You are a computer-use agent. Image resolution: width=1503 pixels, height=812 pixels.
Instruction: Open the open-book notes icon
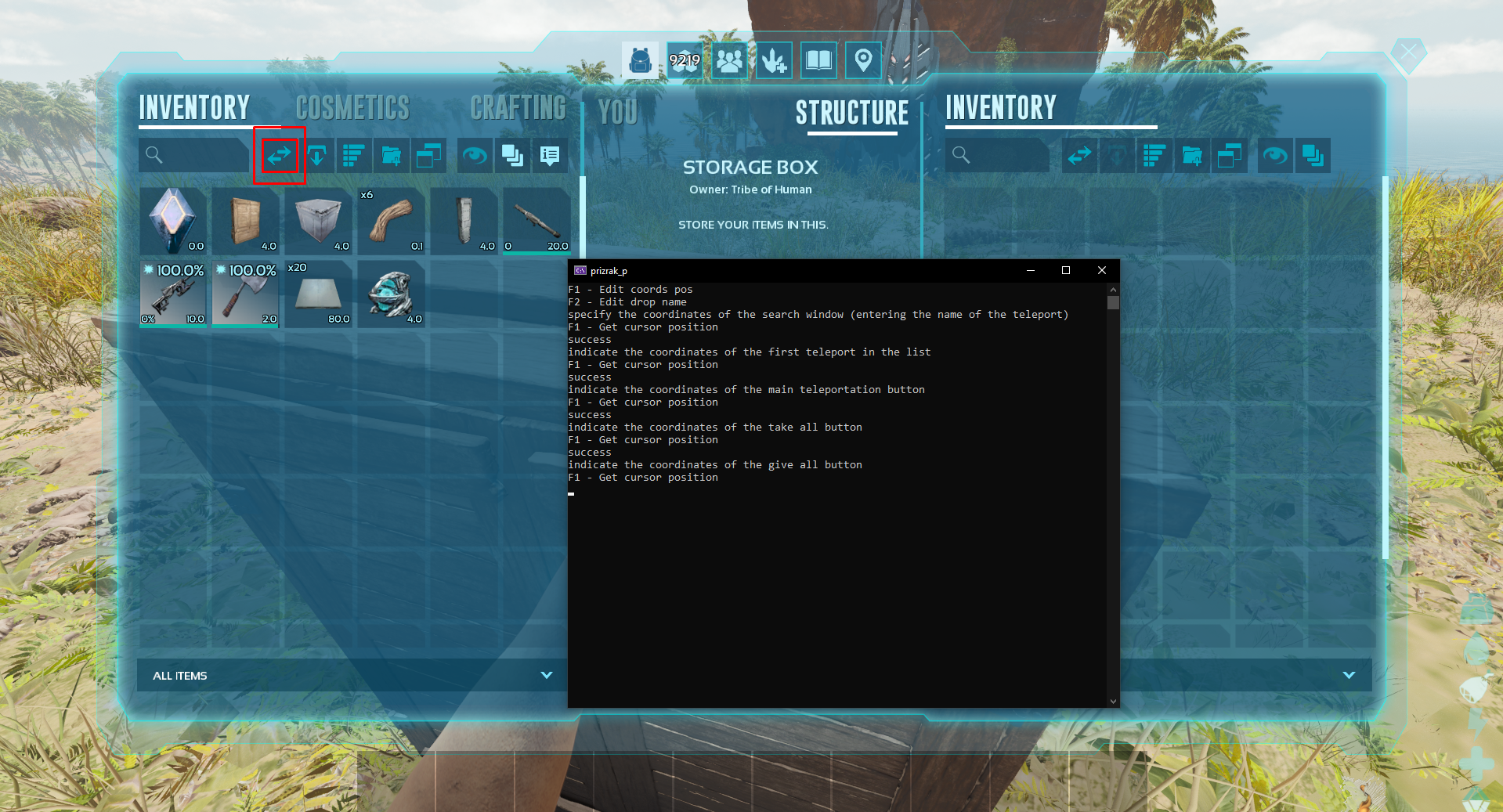pyautogui.click(x=818, y=60)
